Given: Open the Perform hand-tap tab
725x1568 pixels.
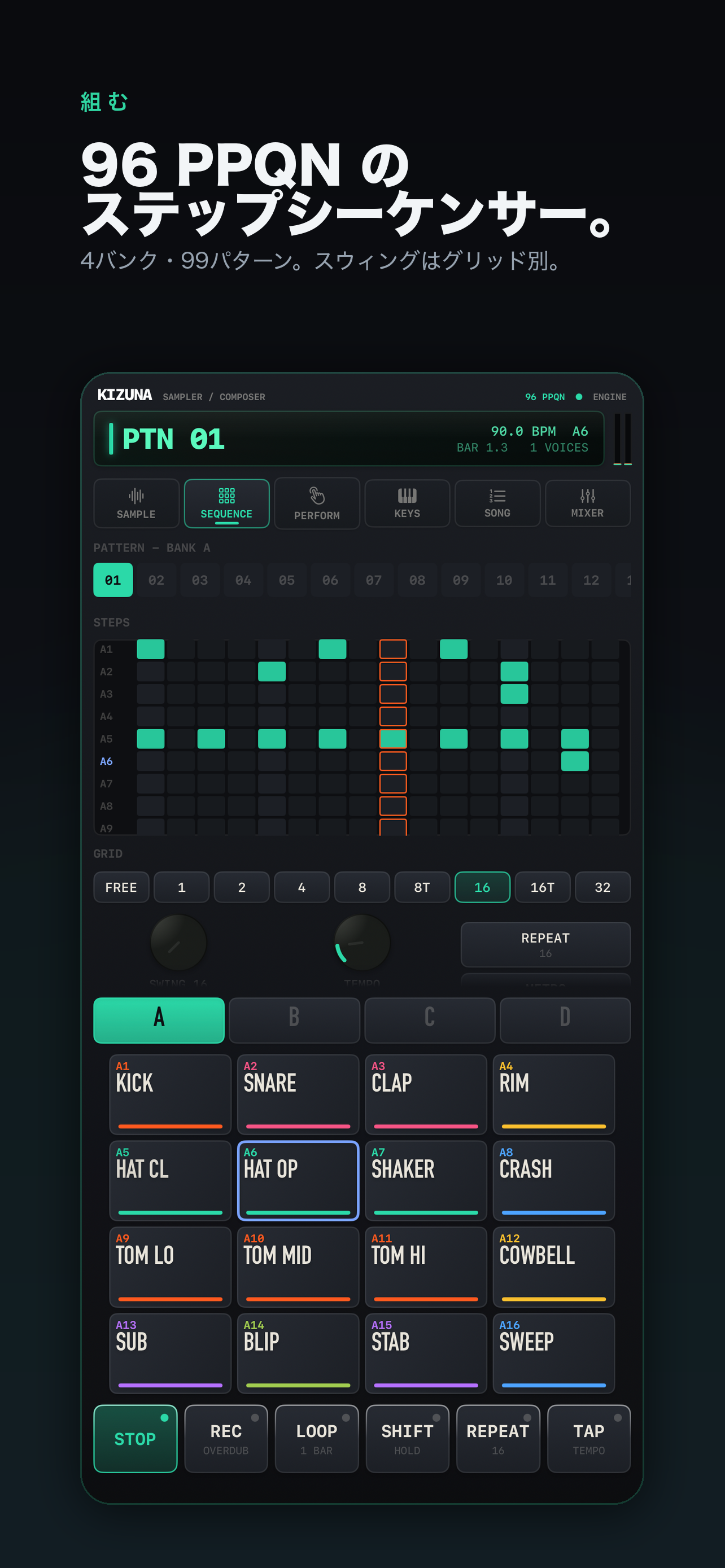Looking at the screenshot, I should pyautogui.click(x=317, y=503).
